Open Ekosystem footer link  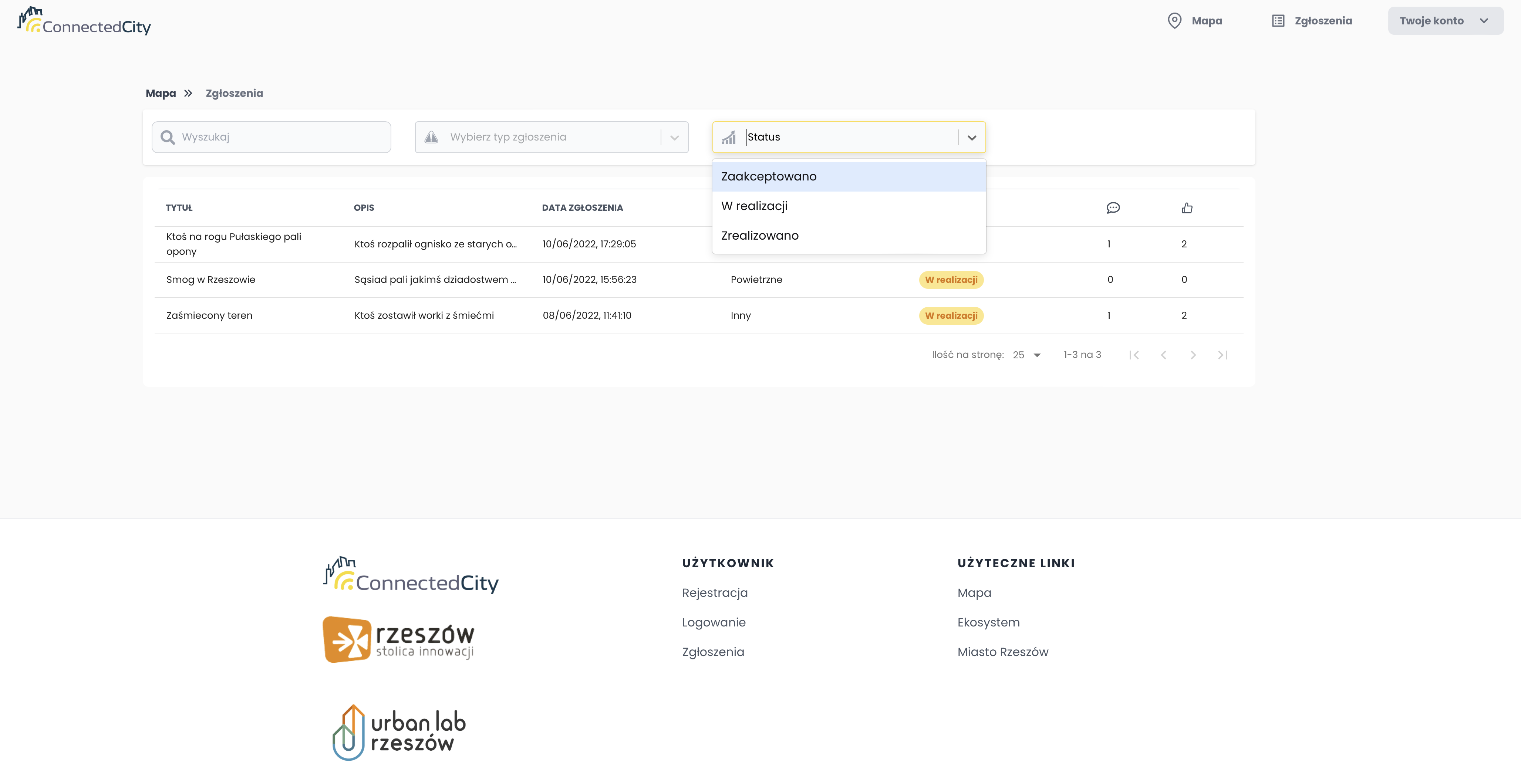point(988,622)
